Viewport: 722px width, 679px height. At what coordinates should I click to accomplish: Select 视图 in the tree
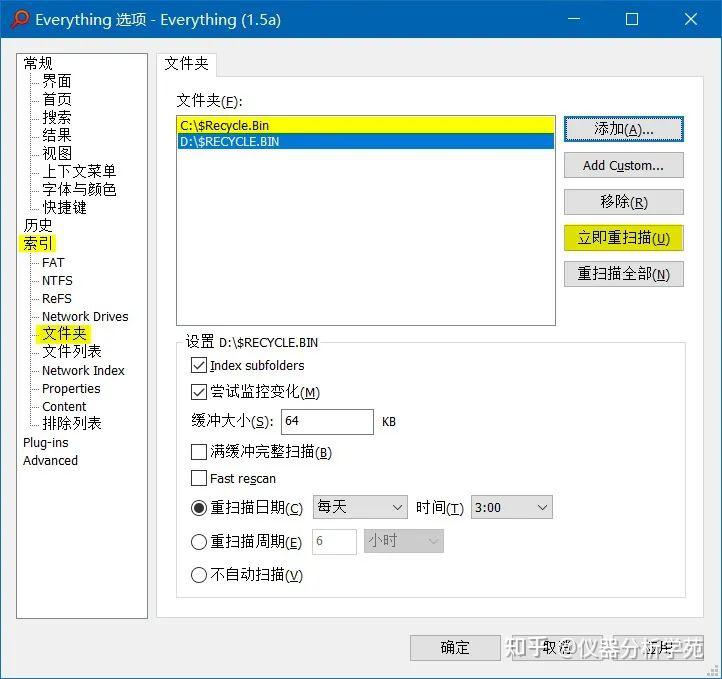click(x=57, y=153)
